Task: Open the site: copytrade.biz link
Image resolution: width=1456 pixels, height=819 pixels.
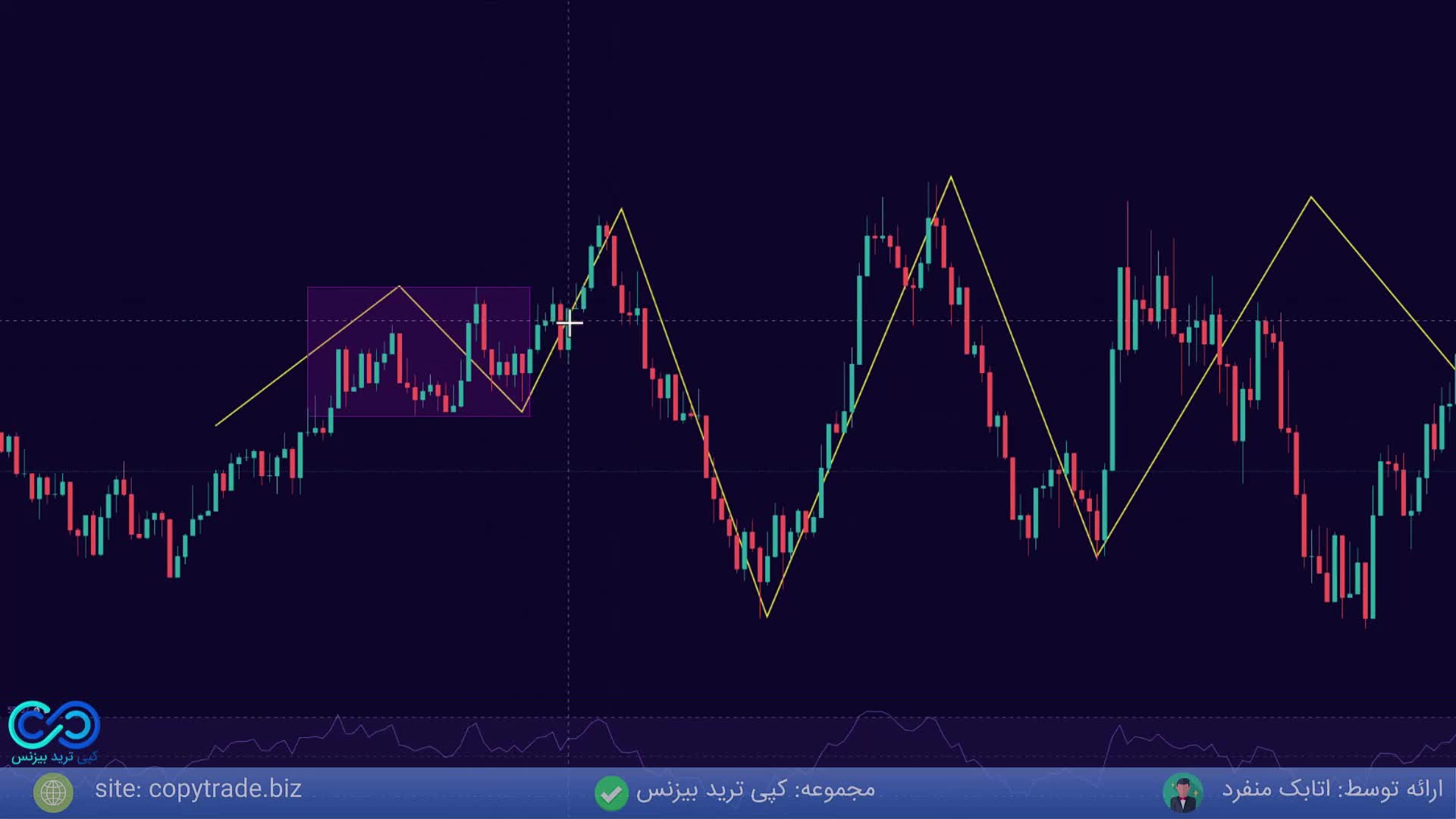Action: click(x=198, y=789)
